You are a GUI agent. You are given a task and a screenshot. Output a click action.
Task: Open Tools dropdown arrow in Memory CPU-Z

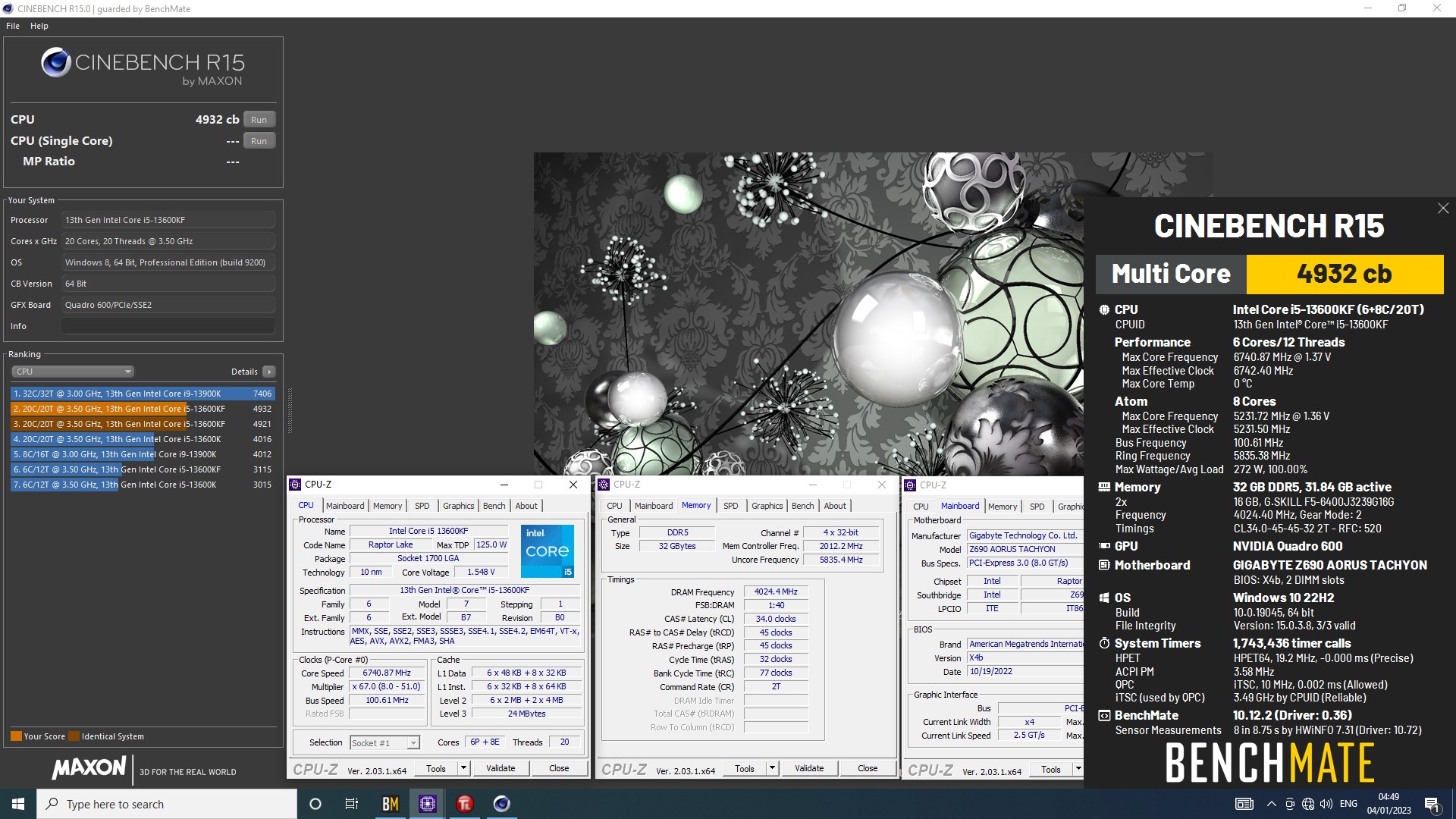point(772,768)
